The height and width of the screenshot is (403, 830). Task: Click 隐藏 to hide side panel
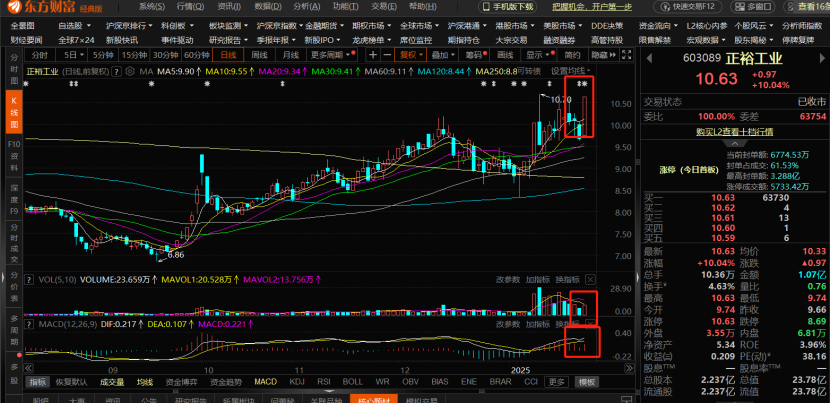pyautogui.click(x=603, y=55)
